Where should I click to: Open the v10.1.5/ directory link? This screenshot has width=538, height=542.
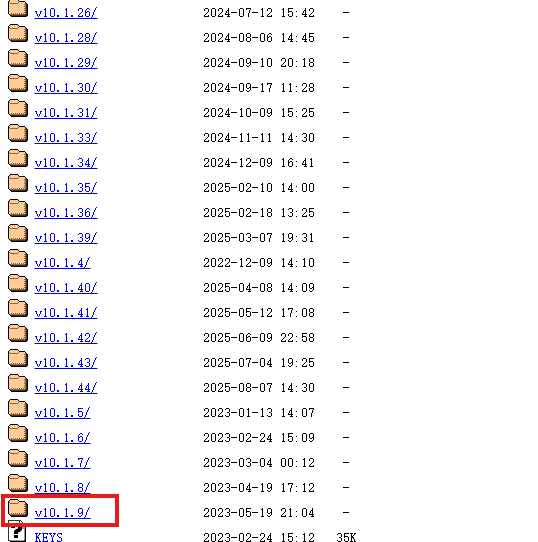pos(62,413)
